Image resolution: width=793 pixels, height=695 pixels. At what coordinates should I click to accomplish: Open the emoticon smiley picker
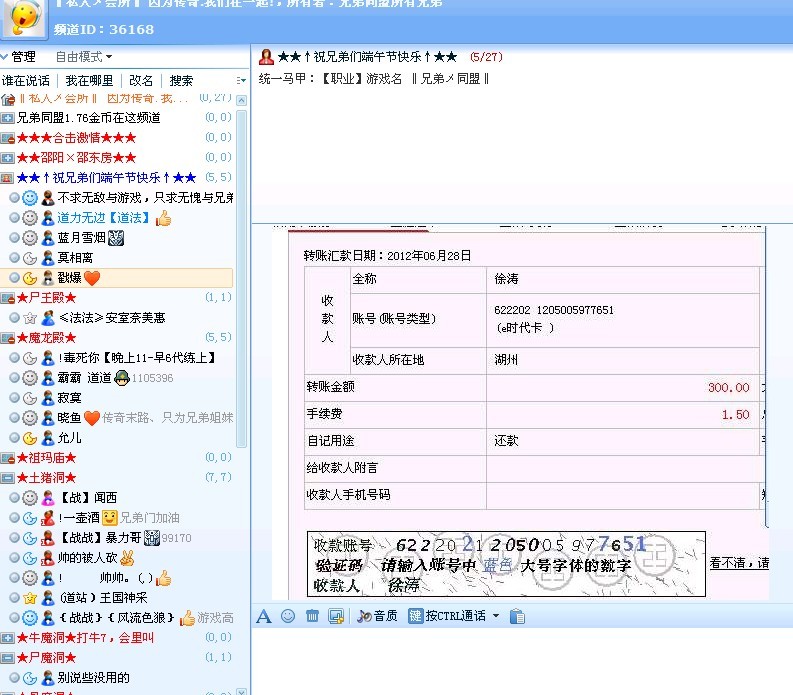coord(288,616)
